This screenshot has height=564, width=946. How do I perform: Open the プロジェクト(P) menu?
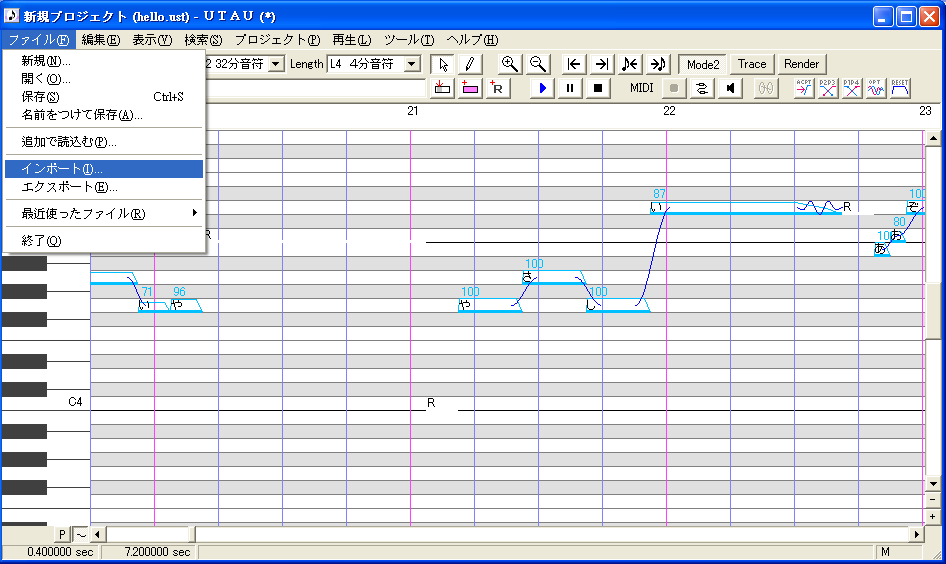click(277, 40)
